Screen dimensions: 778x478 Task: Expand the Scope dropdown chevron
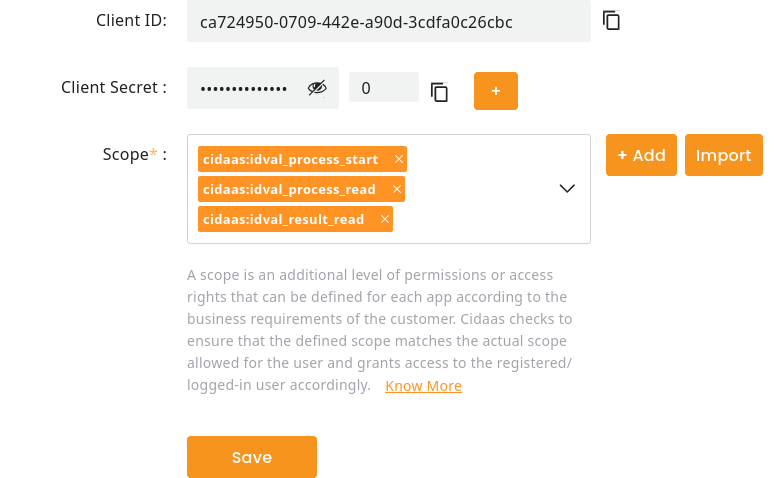[567, 188]
